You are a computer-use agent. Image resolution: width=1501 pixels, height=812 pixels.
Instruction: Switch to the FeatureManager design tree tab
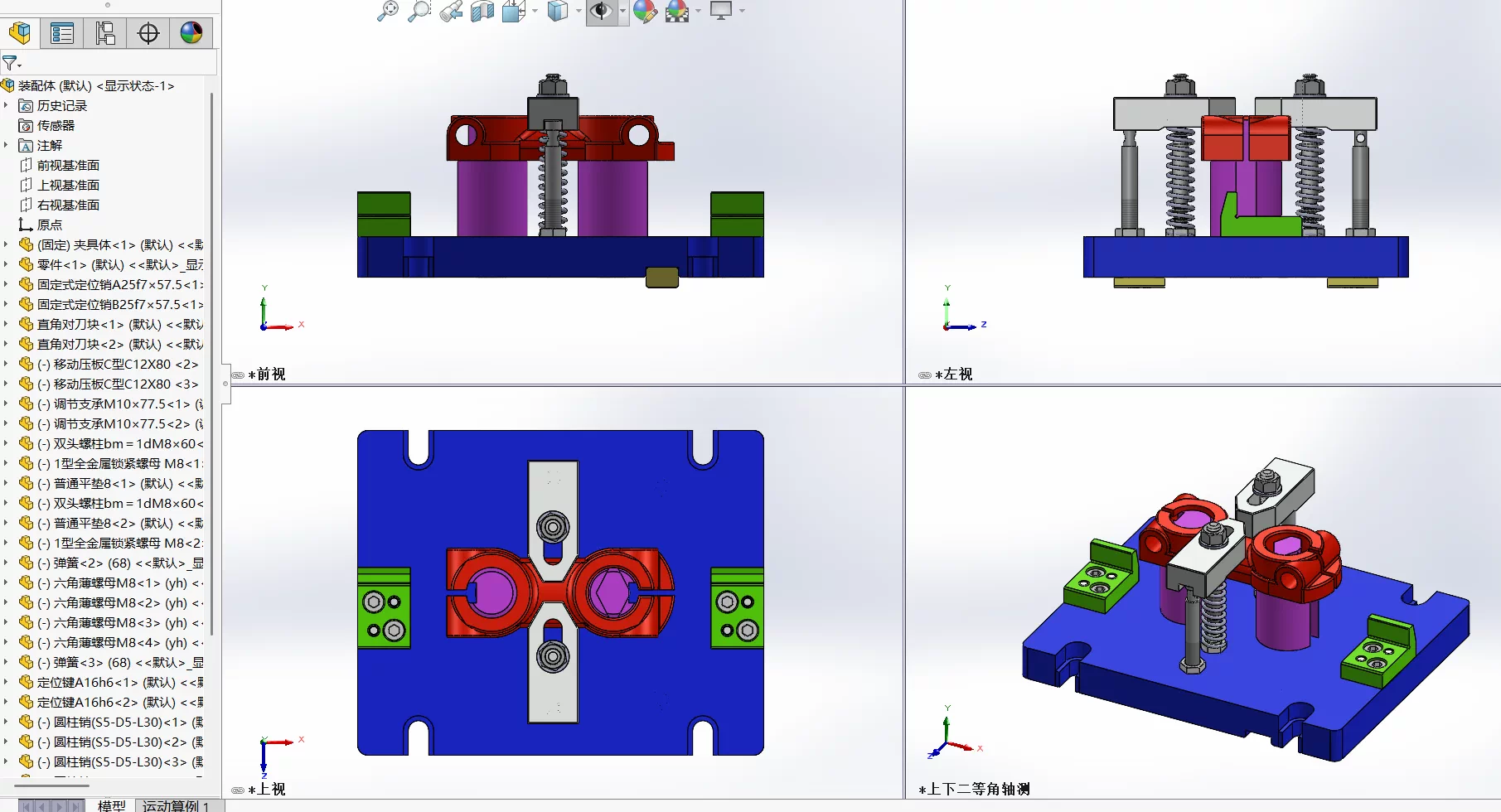pyautogui.click(x=20, y=33)
